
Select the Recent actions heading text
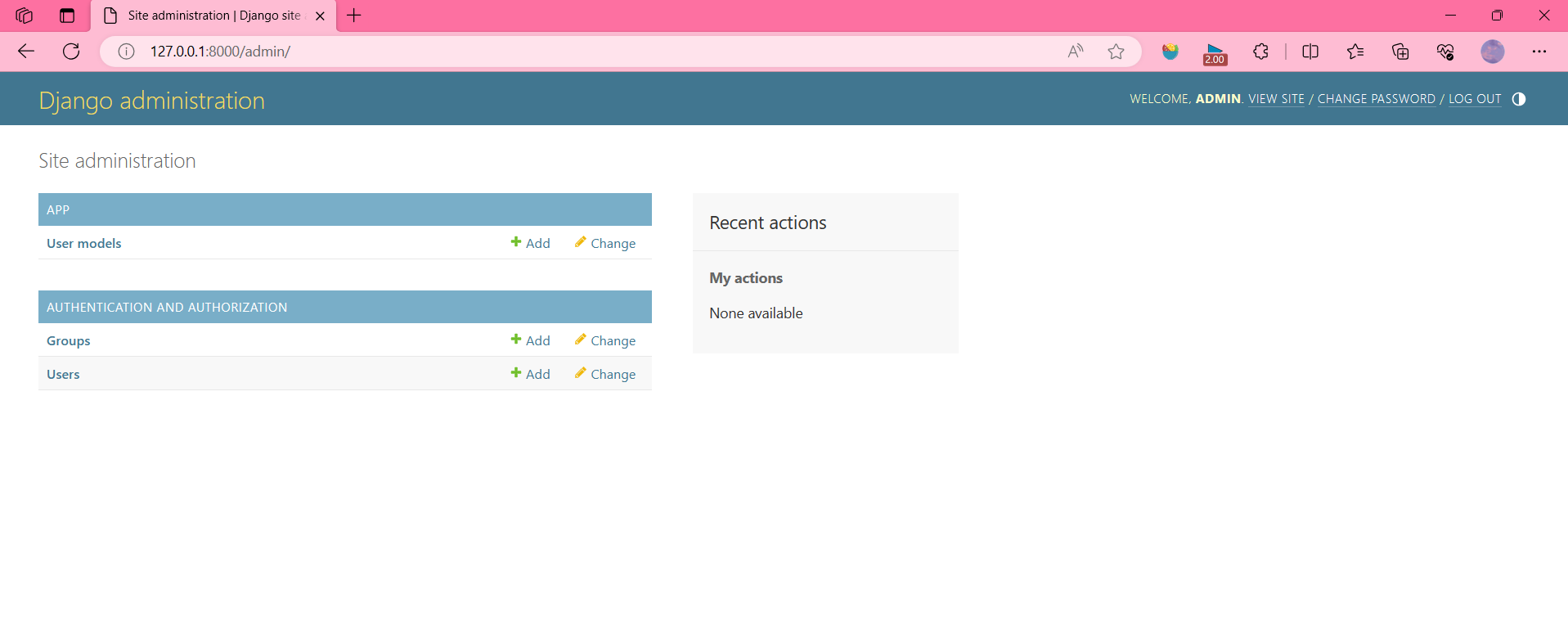pos(768,223)
